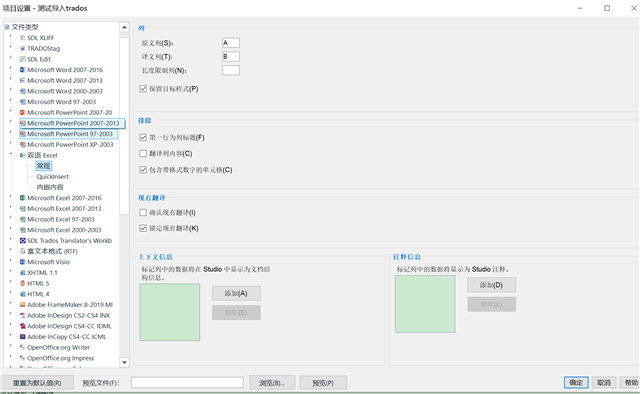Expand the Microsoft Excel 2007-2016 node

[x=11, y=197]
